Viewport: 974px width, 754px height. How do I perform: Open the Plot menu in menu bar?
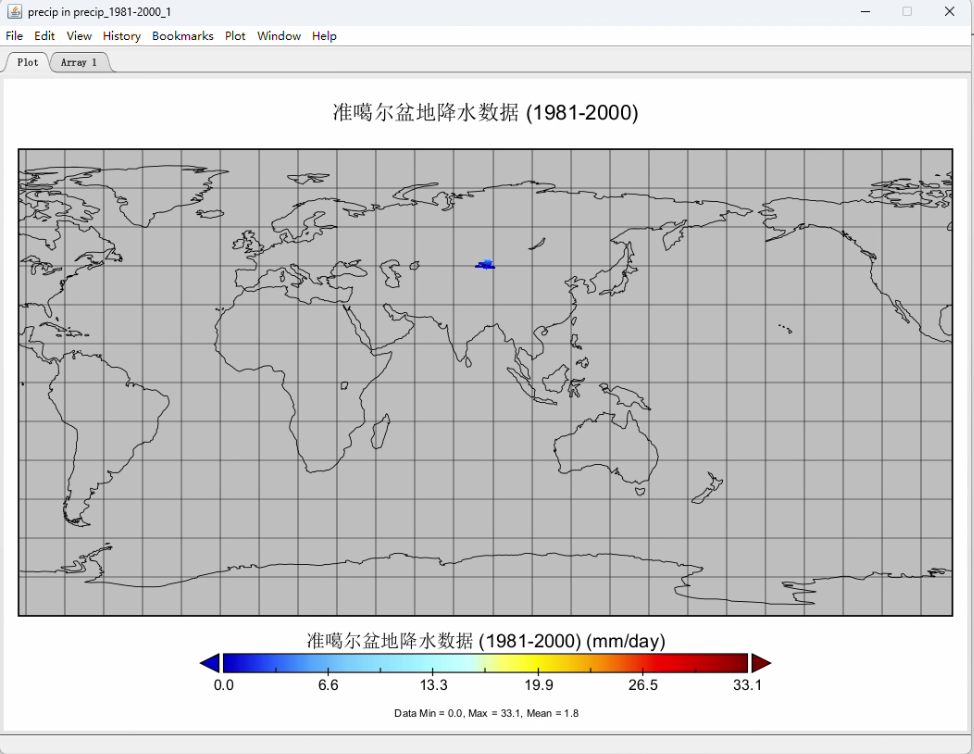(x=235, y=36)
